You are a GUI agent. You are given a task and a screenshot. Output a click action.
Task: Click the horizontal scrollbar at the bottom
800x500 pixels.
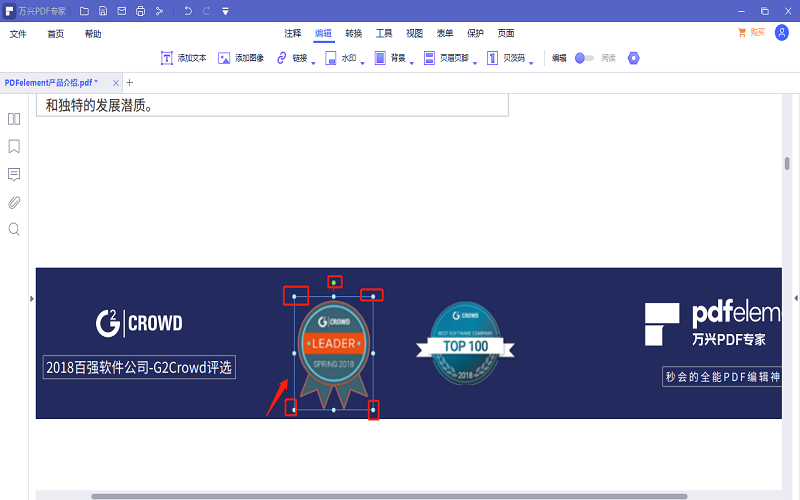389,495
